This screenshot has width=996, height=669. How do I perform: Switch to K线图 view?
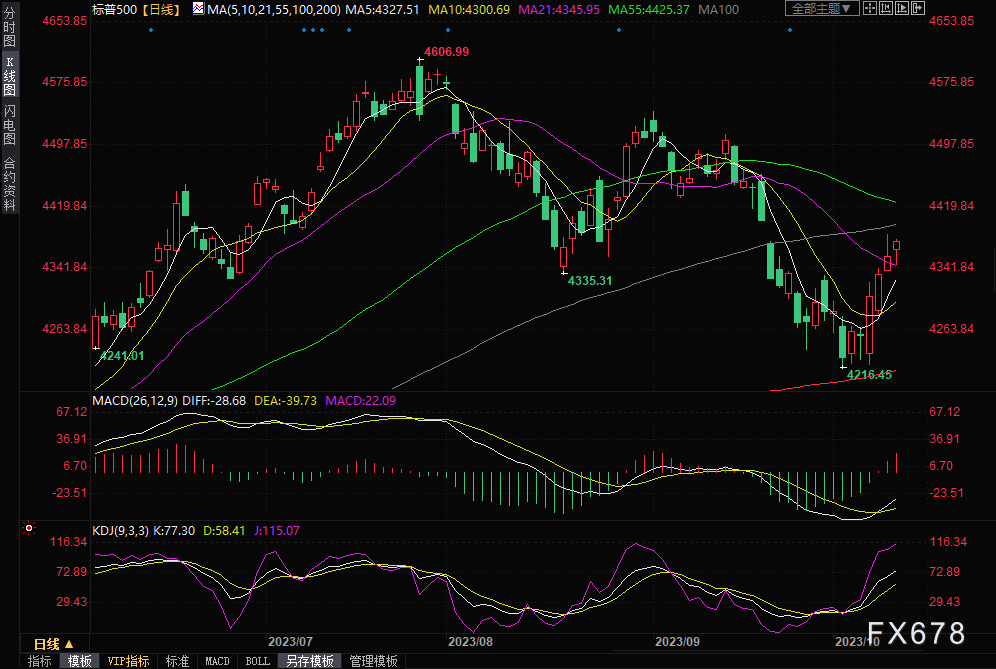pos(10,76)
